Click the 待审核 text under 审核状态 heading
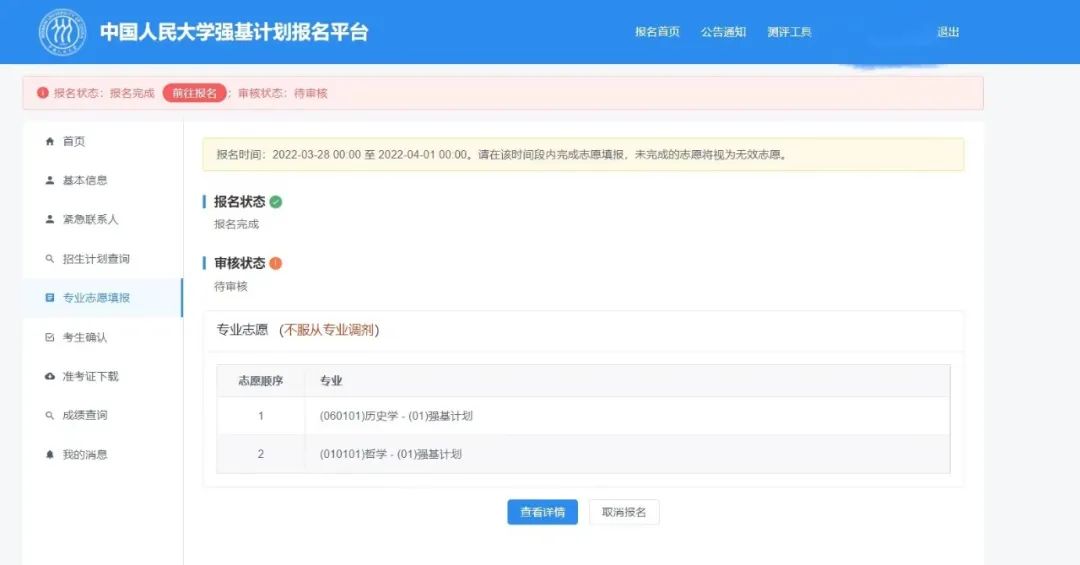The image size is (1080, 565). [231, 286]
